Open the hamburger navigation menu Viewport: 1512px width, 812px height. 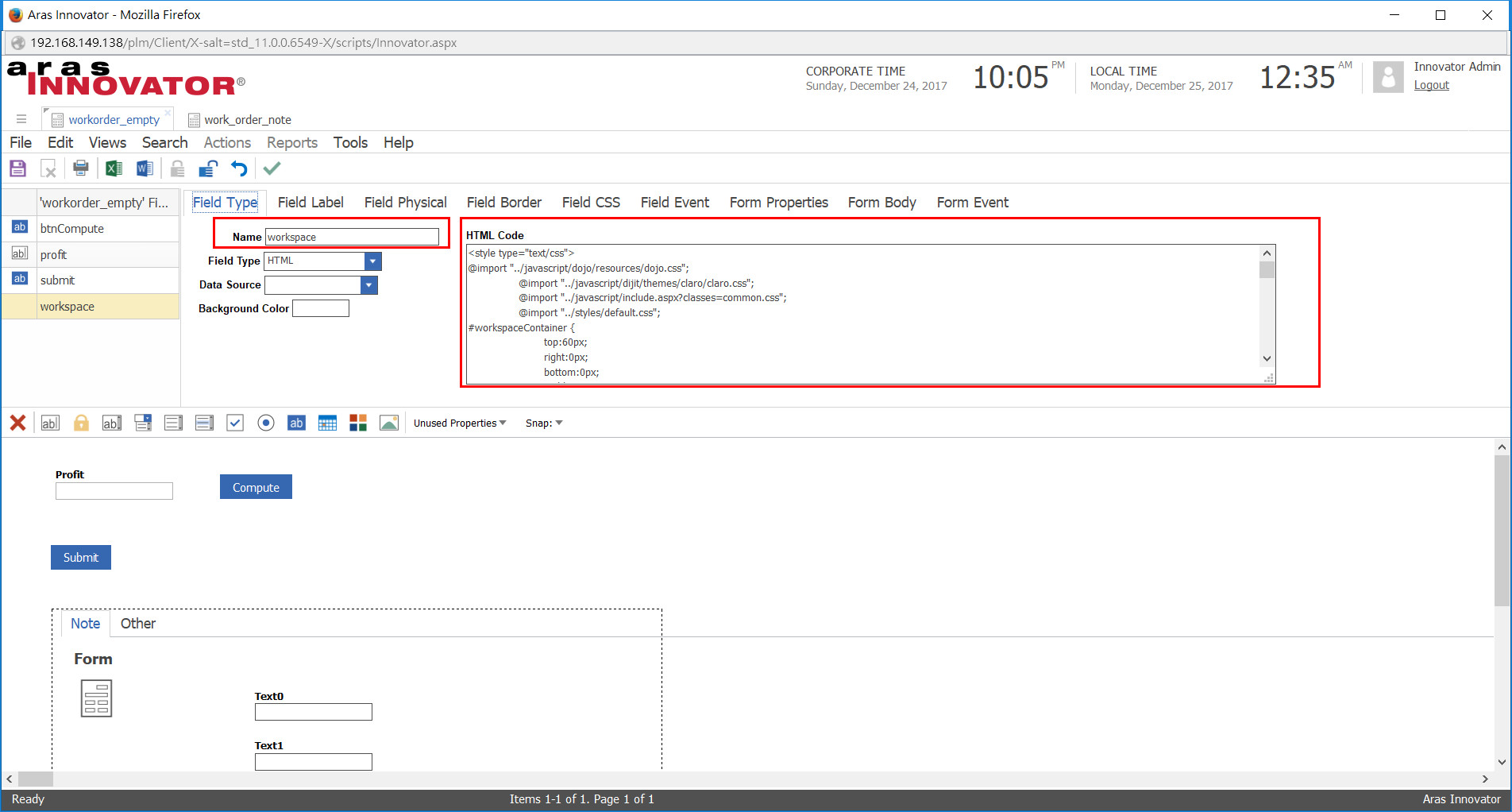click(21, 119)
